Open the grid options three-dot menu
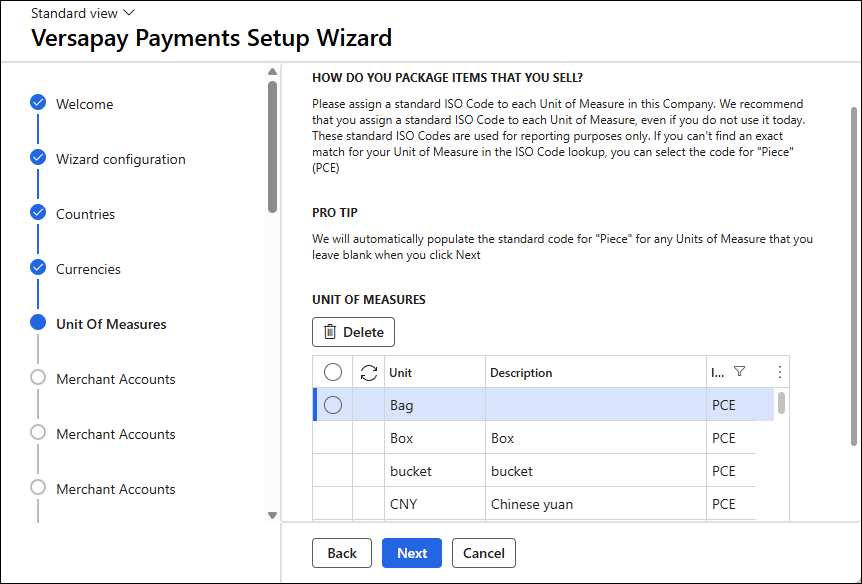 pyautogui.click(x=780, y=372)
